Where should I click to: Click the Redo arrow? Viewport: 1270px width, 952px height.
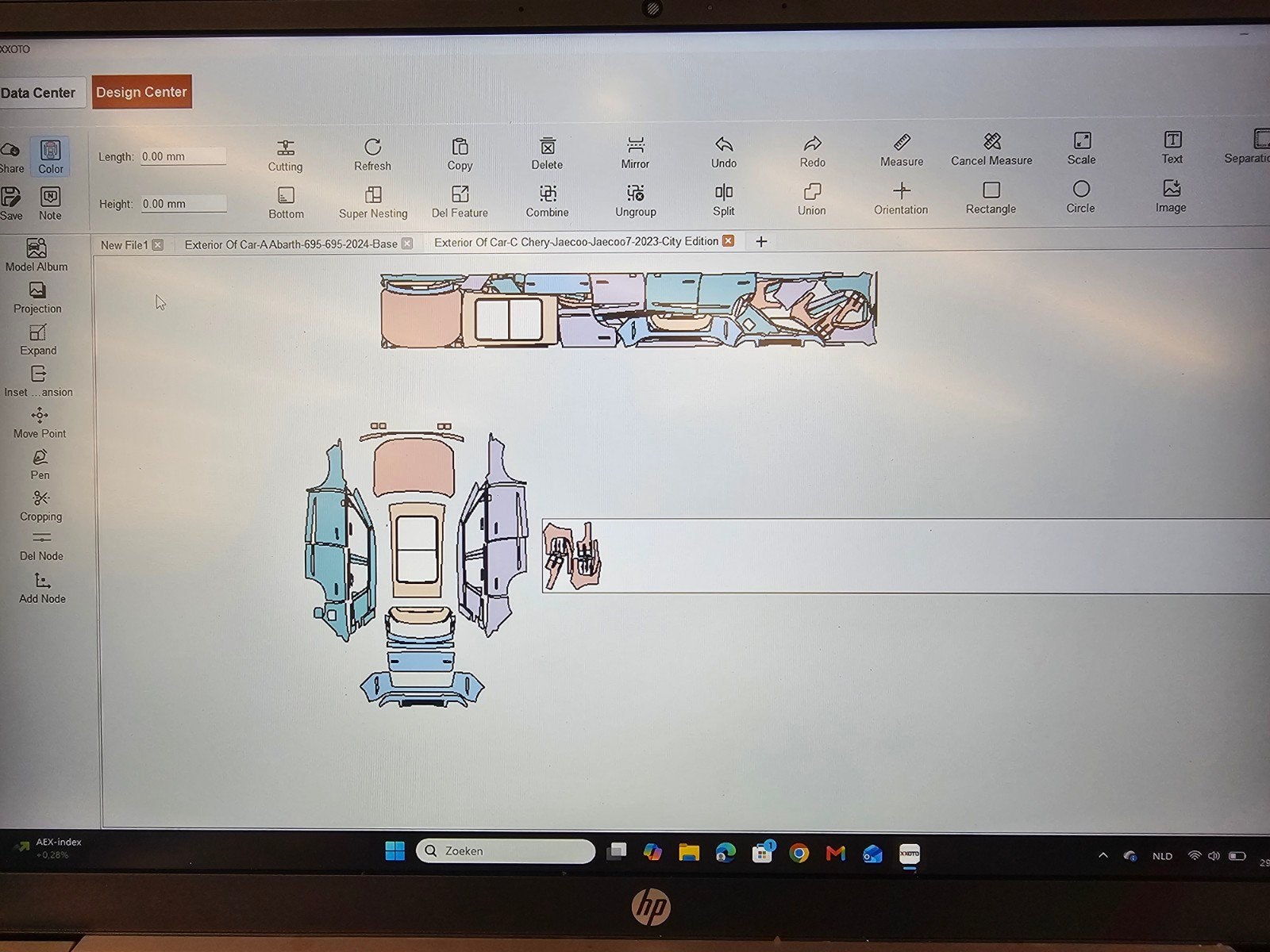coord(812,144)
